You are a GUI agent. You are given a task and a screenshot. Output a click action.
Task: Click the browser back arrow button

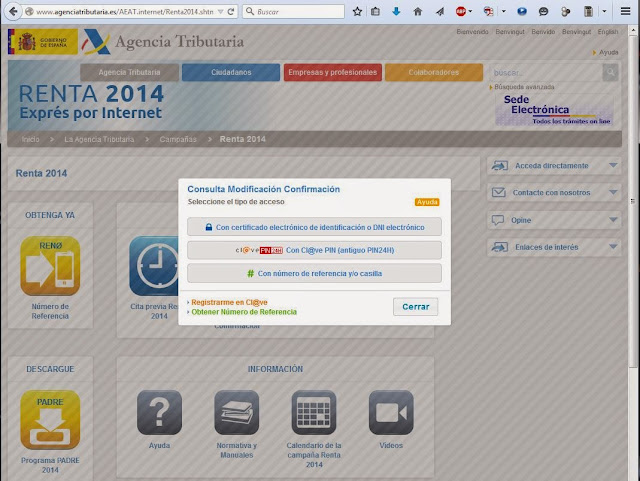[13, 11]
